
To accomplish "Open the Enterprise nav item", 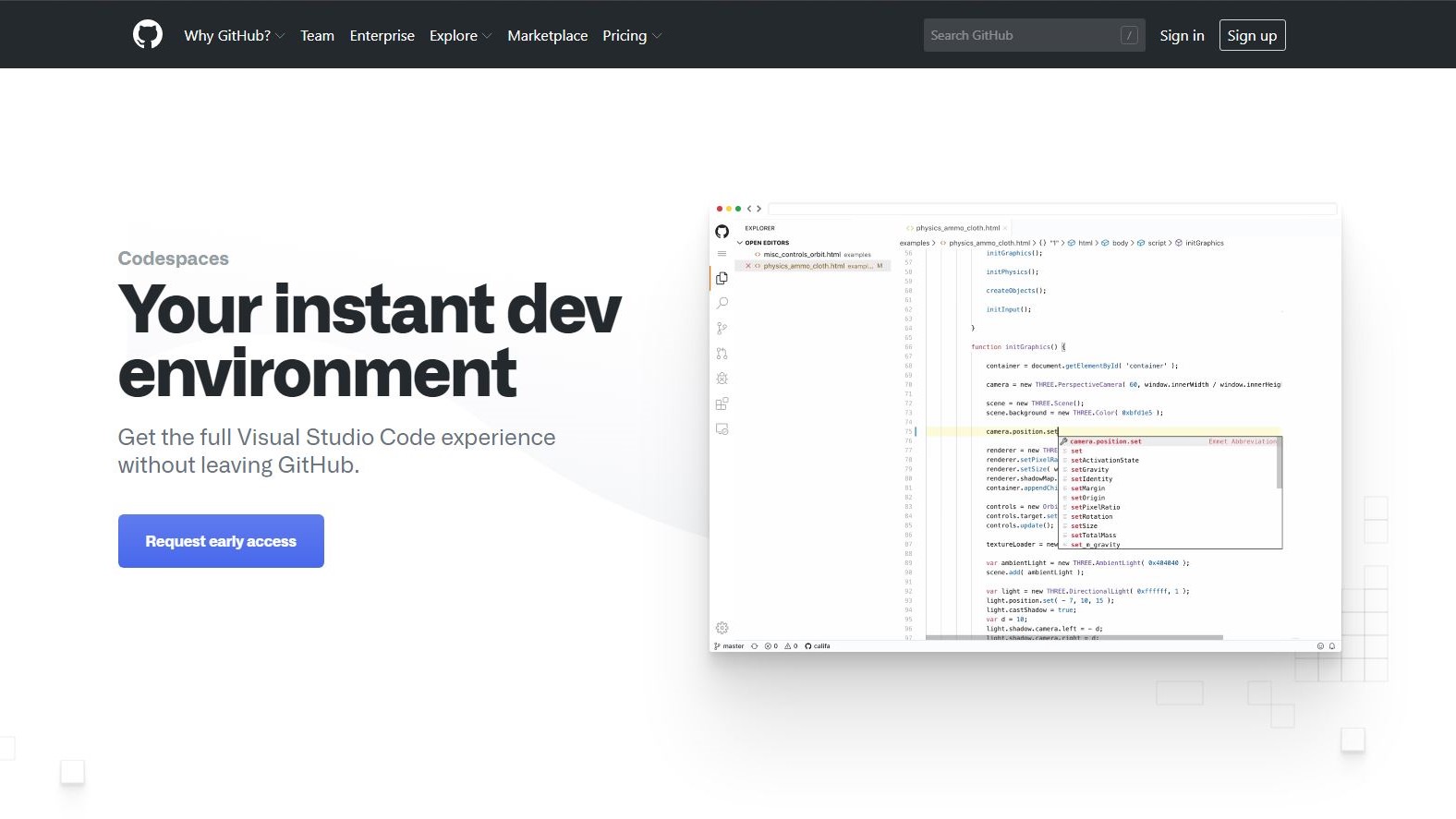I will [382, 35].
